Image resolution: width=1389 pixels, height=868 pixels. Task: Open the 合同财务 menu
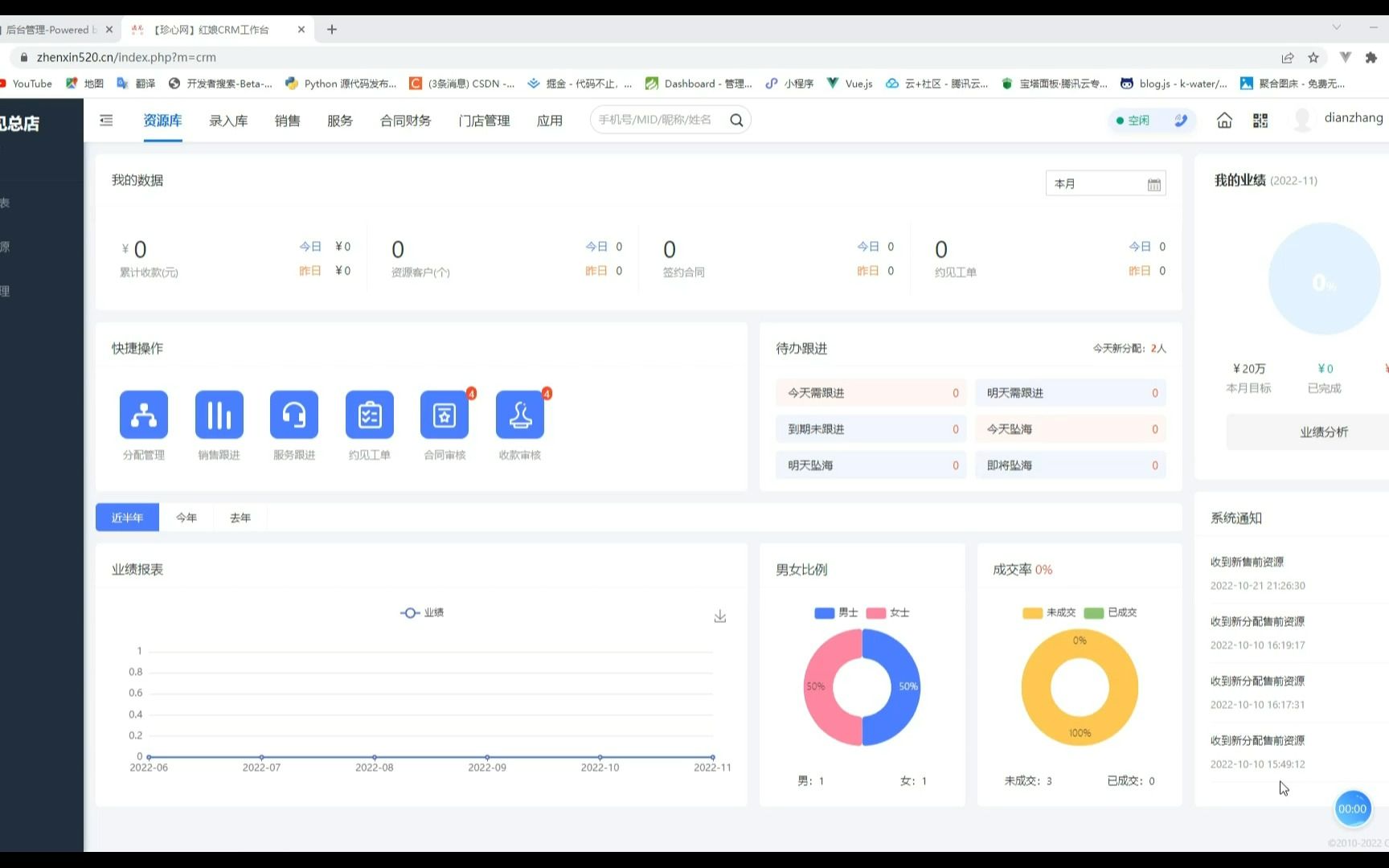406,121
